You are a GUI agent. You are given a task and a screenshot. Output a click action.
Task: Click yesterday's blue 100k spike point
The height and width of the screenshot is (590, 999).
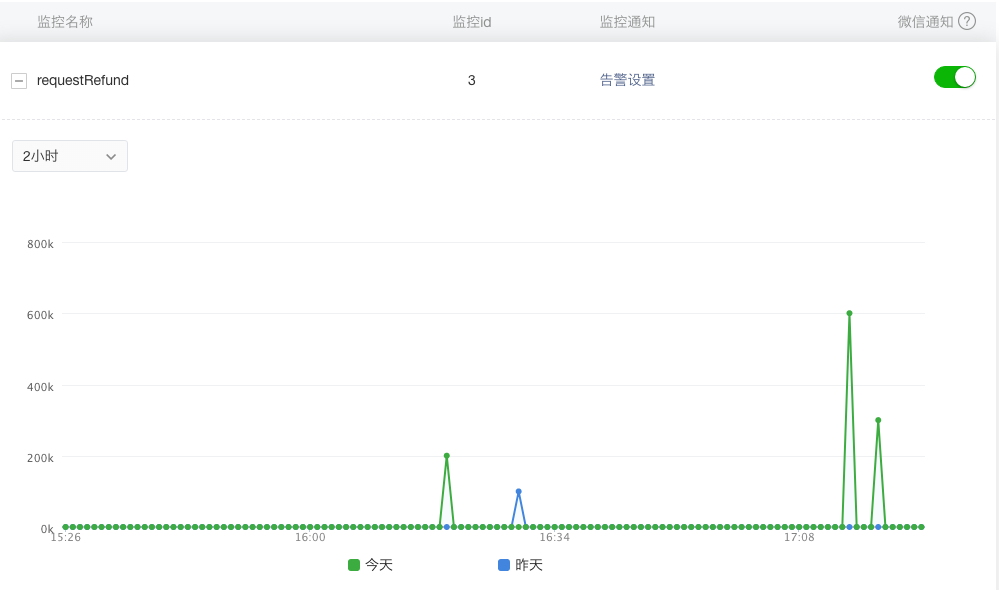pyautogui.click(x=518, y=491)
